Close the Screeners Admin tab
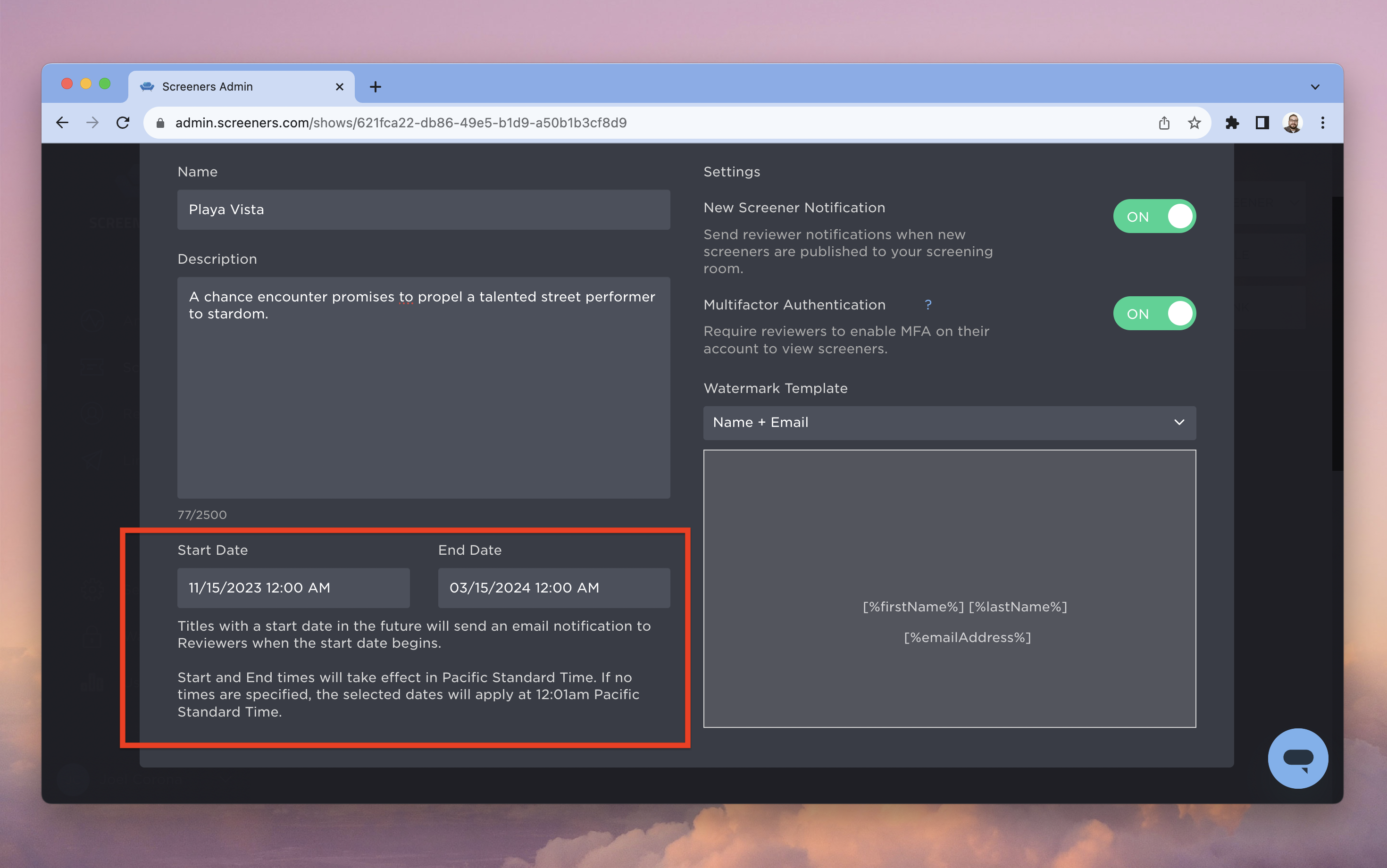1387x868 pixels. pyautogui.click(x=339, y=87)
